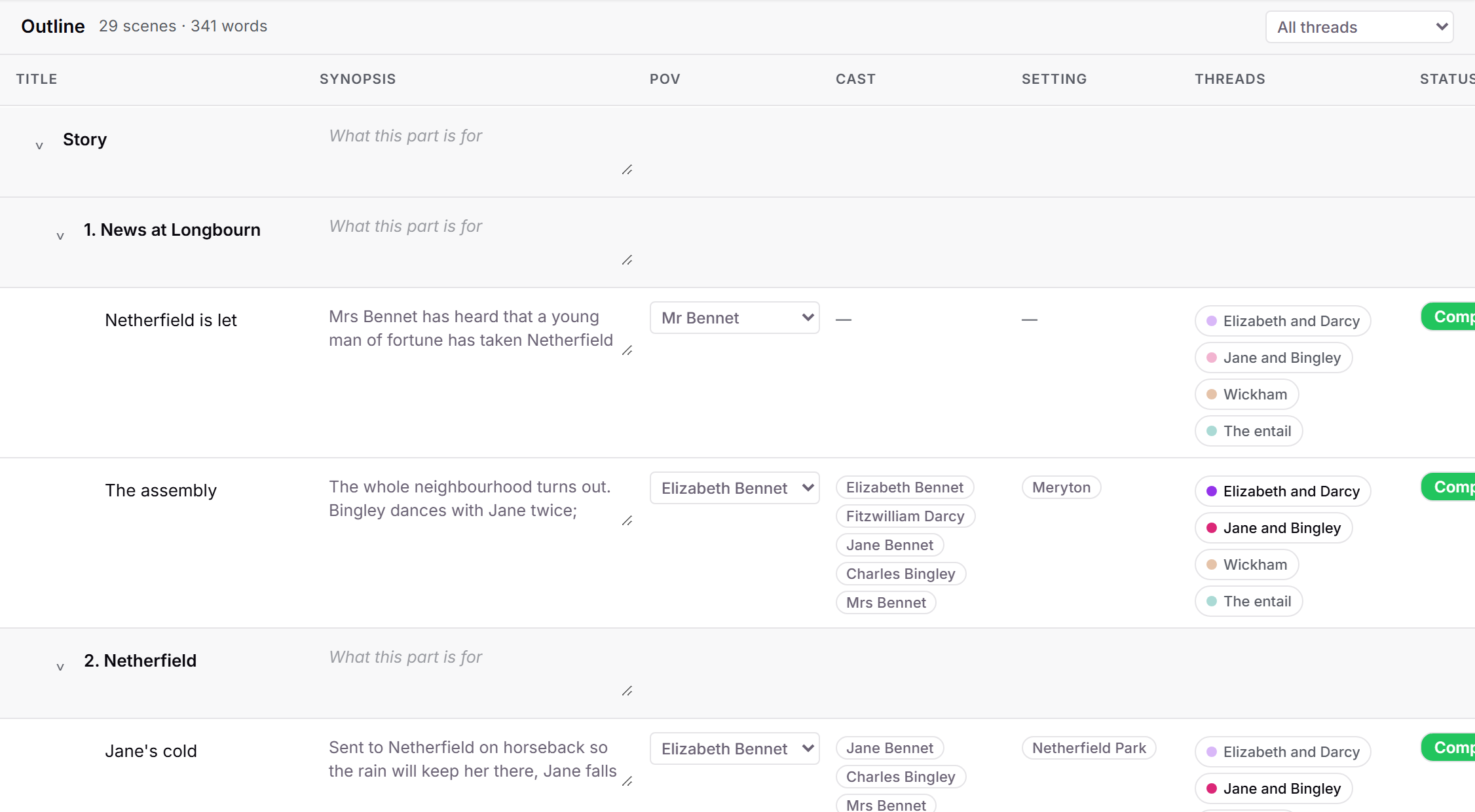Click the Netherfield Park setting chip
1475x812 pixels.
click(x=1089, y=748)
